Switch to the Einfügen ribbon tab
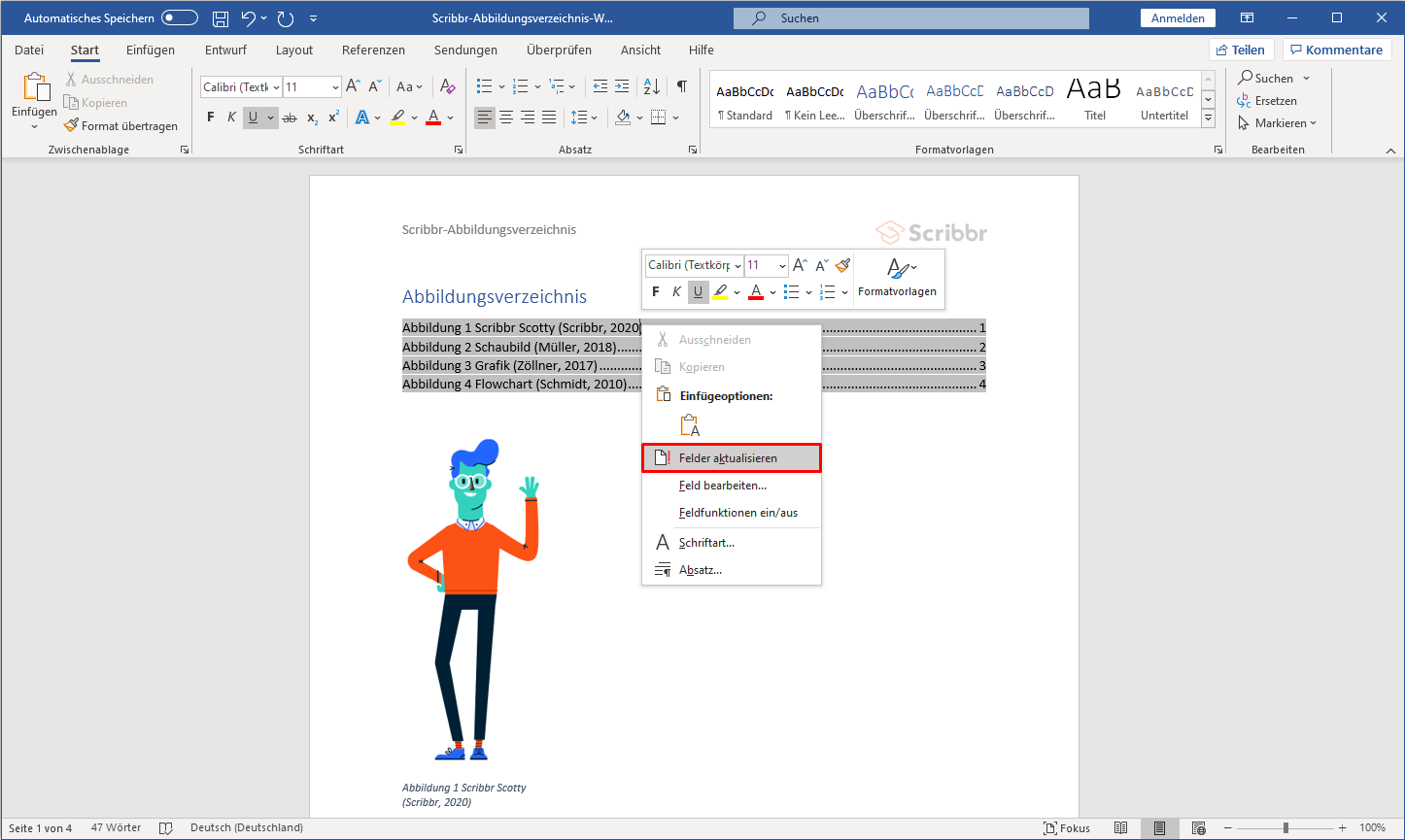 tap(151, 50)
